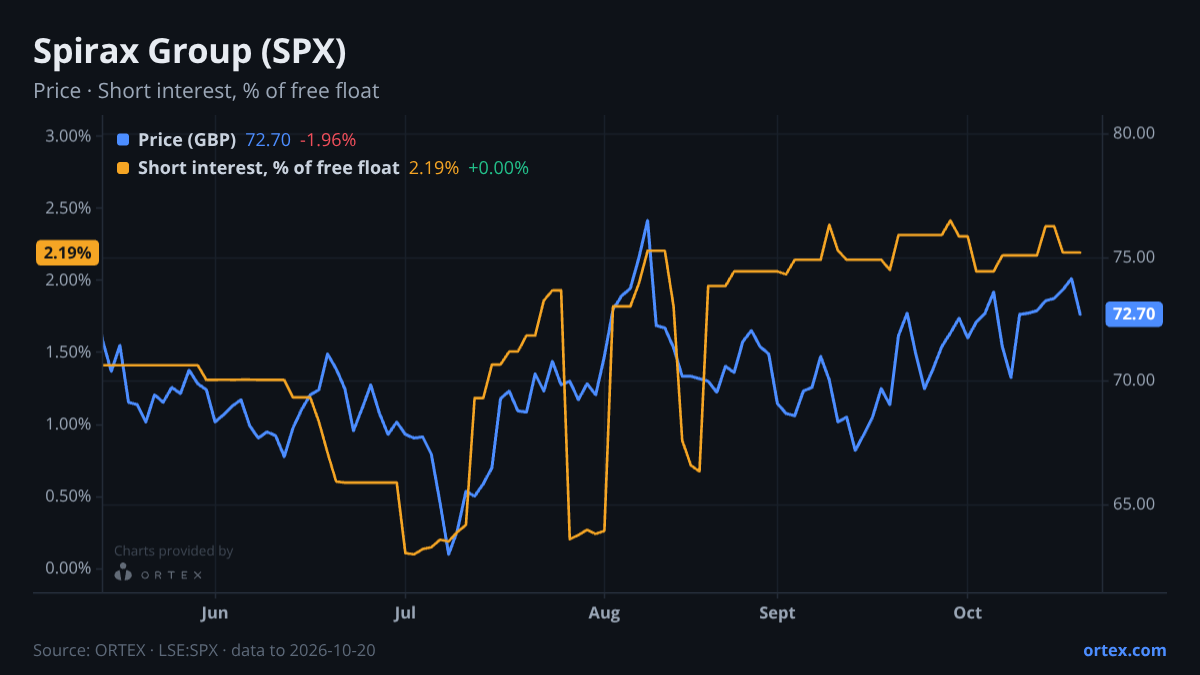Click the 70.00 right axis label
Screen dimensions: 1200x675
[1134, 380]
